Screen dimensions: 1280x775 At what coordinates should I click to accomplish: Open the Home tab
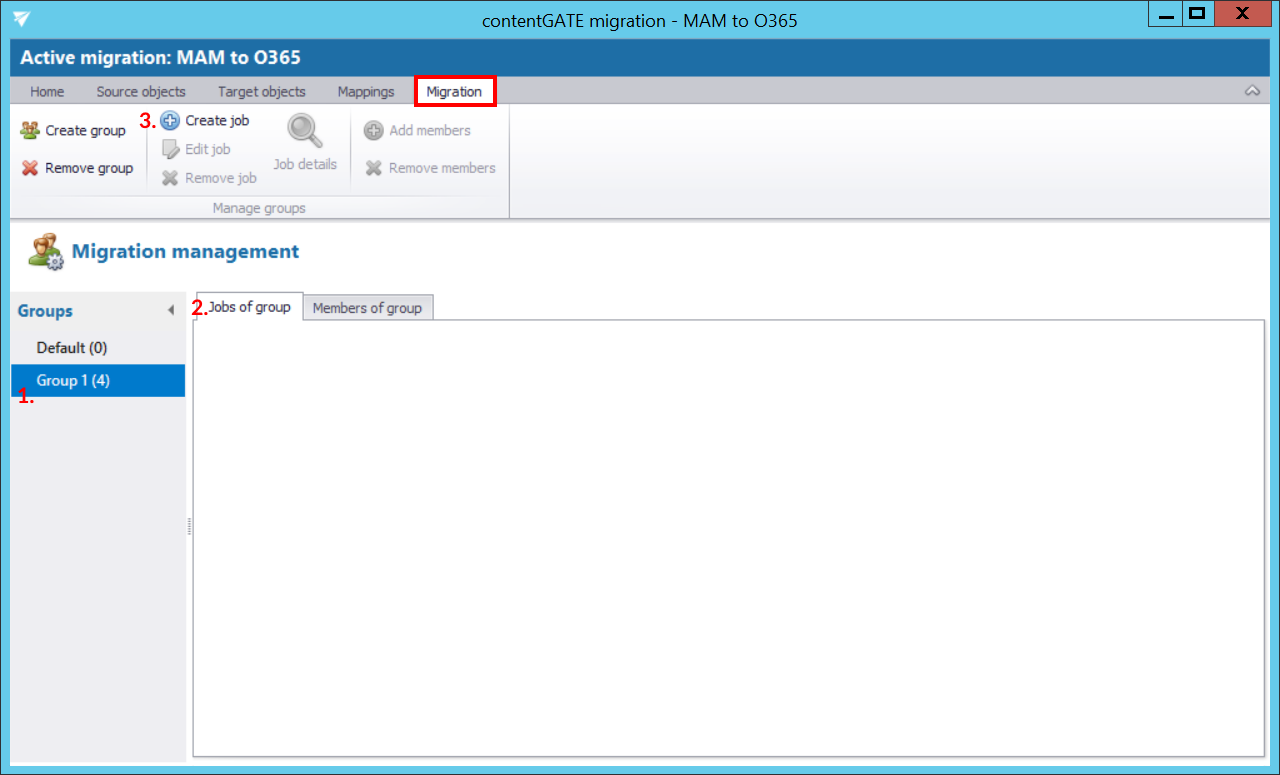(47, 92)
